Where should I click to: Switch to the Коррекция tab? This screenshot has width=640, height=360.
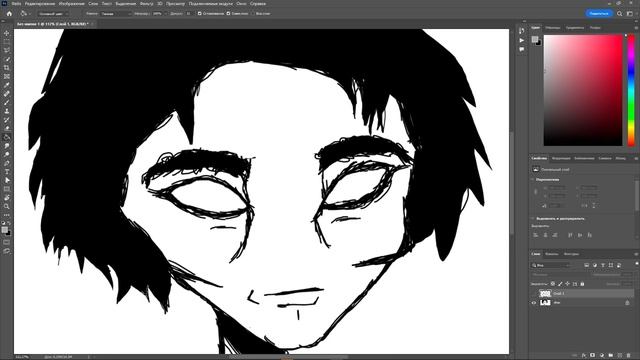pos(561,158)
